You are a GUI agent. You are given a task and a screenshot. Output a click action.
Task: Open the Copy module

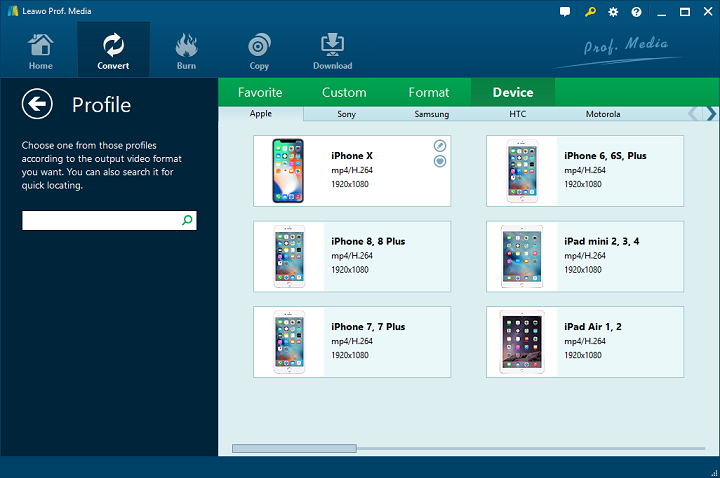[x=259, y=51]
